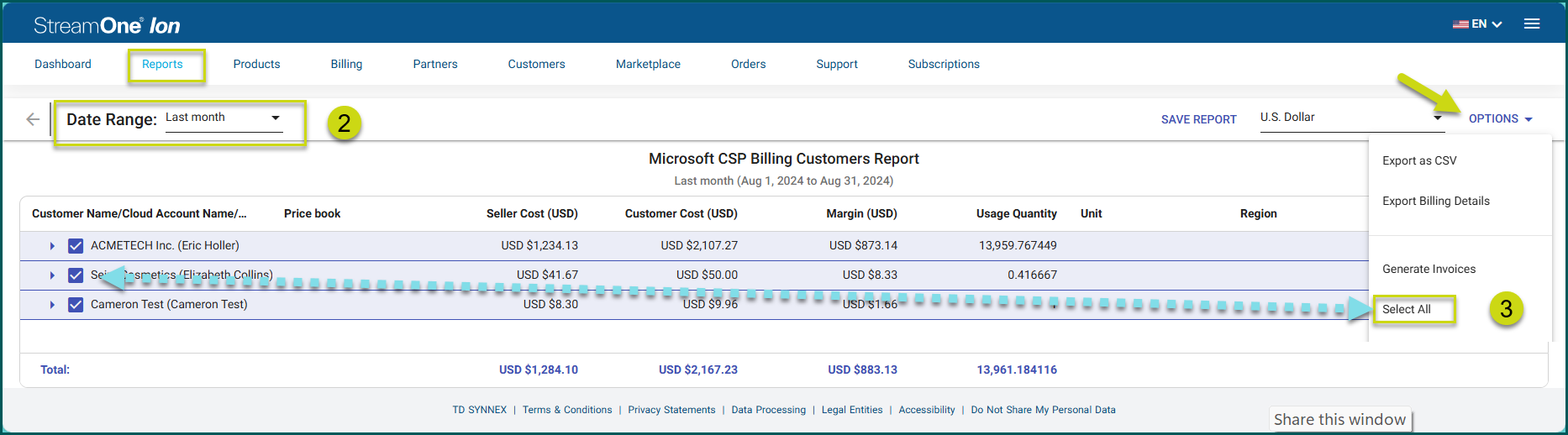
Task: Choose Export as CSV option
Action: pyautogui.click(x=1419, y=160)
